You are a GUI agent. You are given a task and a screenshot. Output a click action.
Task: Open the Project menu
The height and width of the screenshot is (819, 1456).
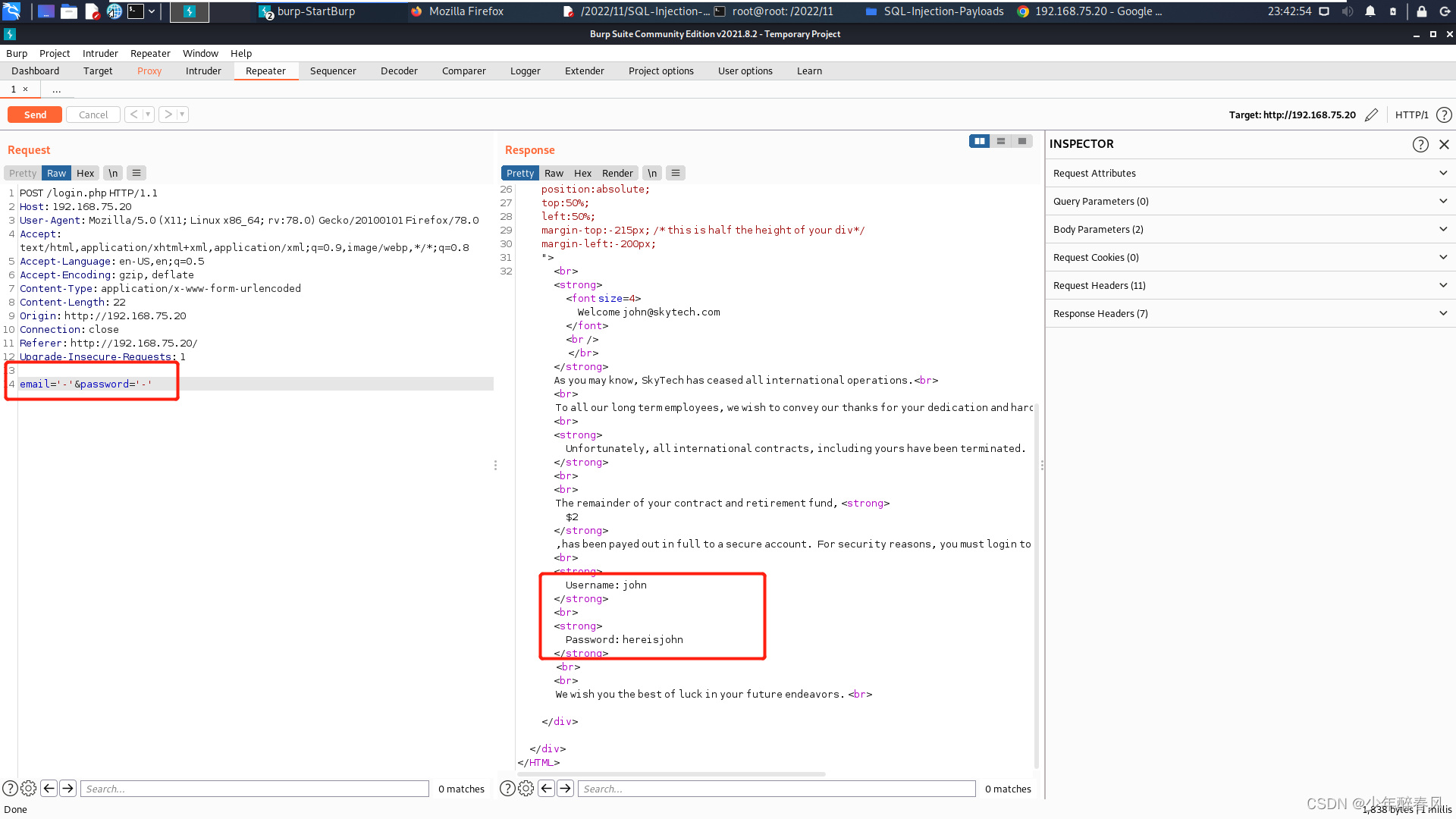[x=55, y=53]
